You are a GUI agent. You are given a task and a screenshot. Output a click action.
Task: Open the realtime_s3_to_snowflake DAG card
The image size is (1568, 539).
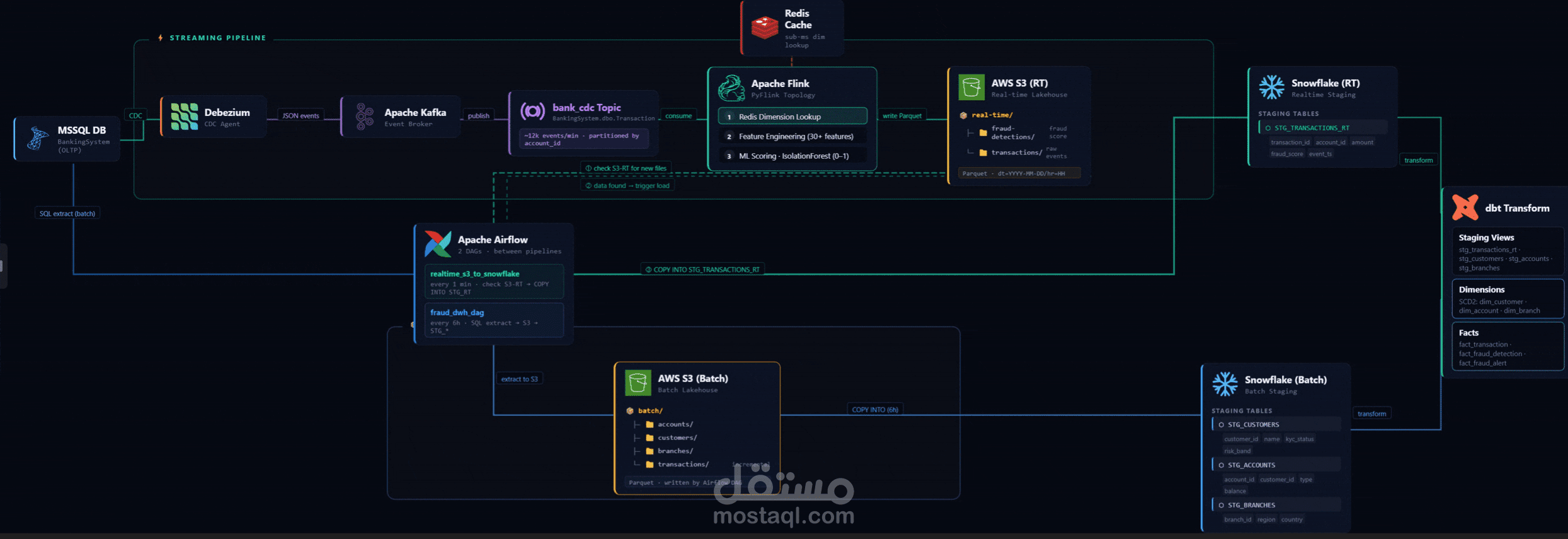coord(494,282)
